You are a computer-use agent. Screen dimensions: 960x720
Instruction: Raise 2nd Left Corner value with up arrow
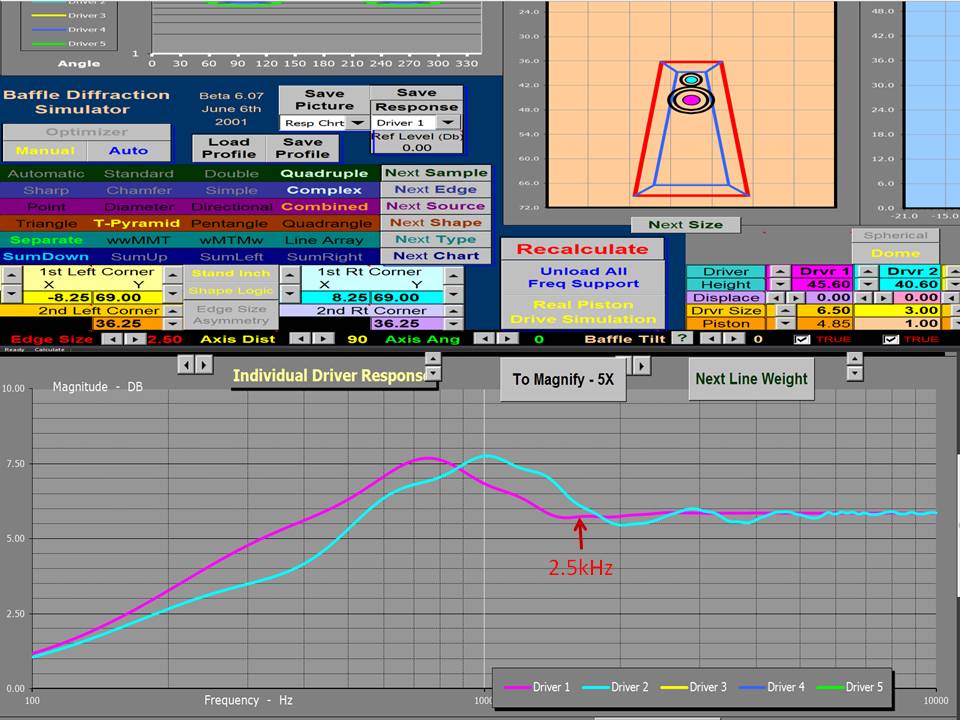click(x=173, y=311)
